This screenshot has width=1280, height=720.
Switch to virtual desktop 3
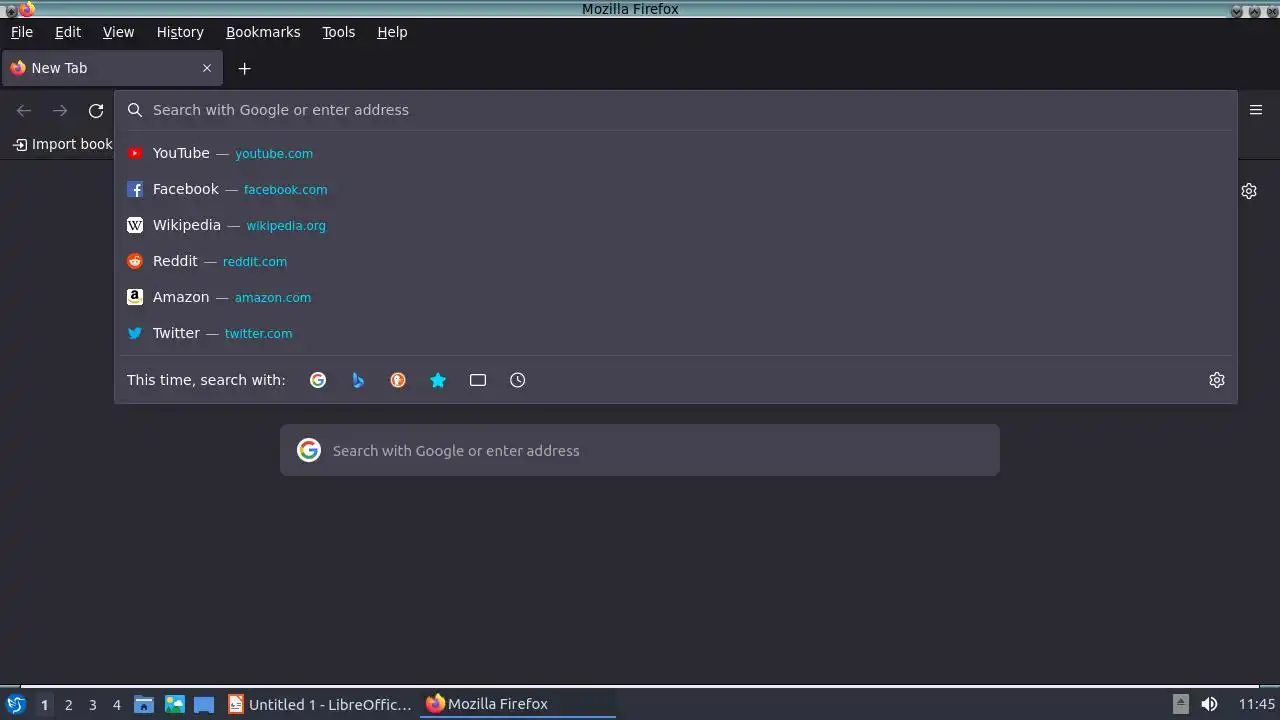[92, 704]
